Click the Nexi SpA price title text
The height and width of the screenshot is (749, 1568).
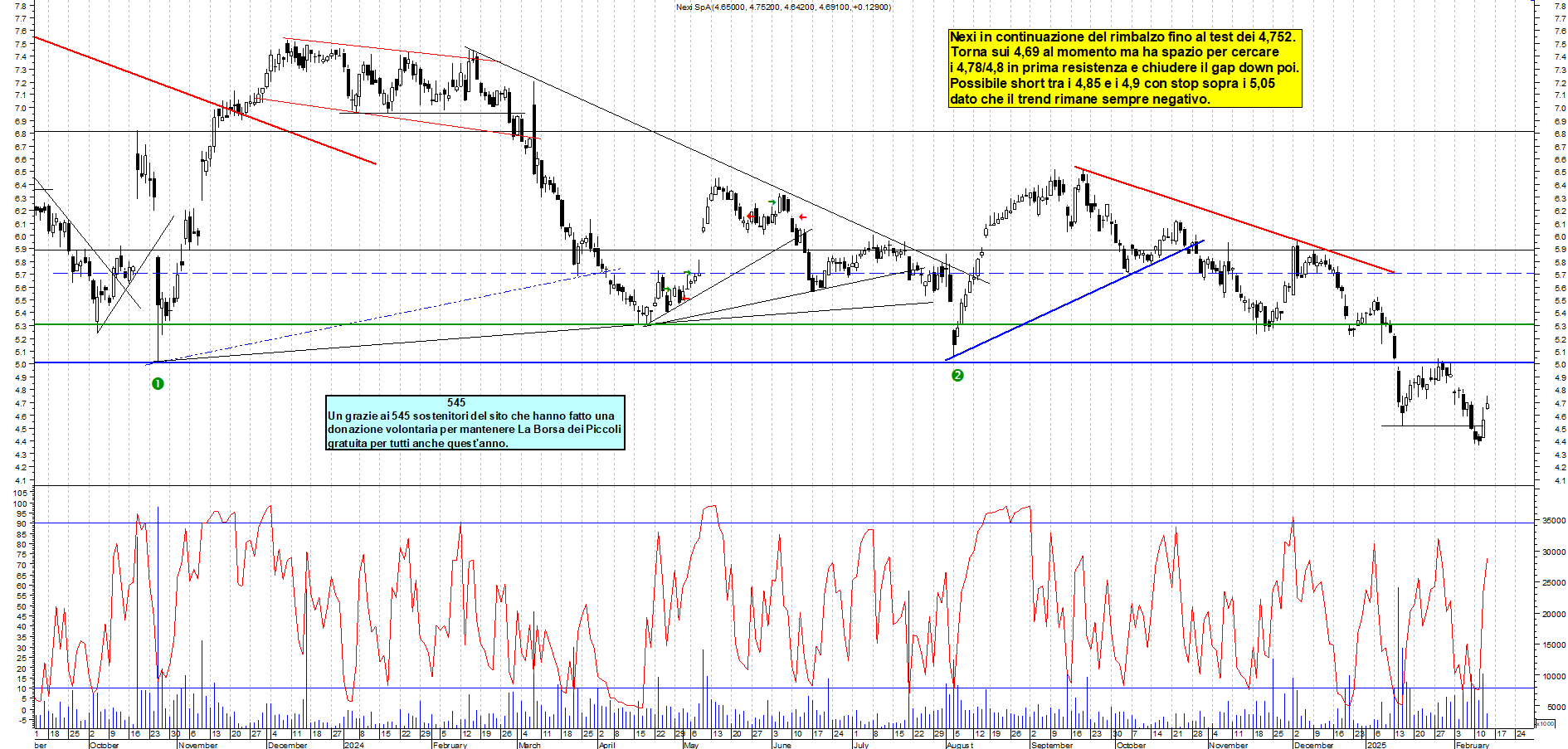[x=783, y=7]
